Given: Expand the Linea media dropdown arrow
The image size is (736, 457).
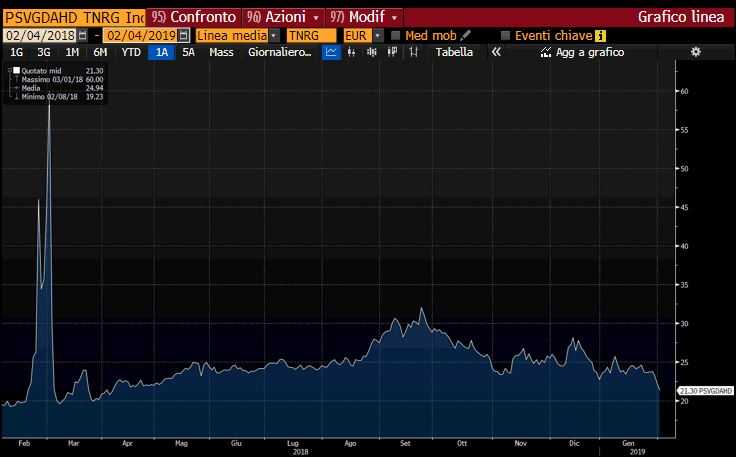Looking at the screenshot, I should point(275,36).
